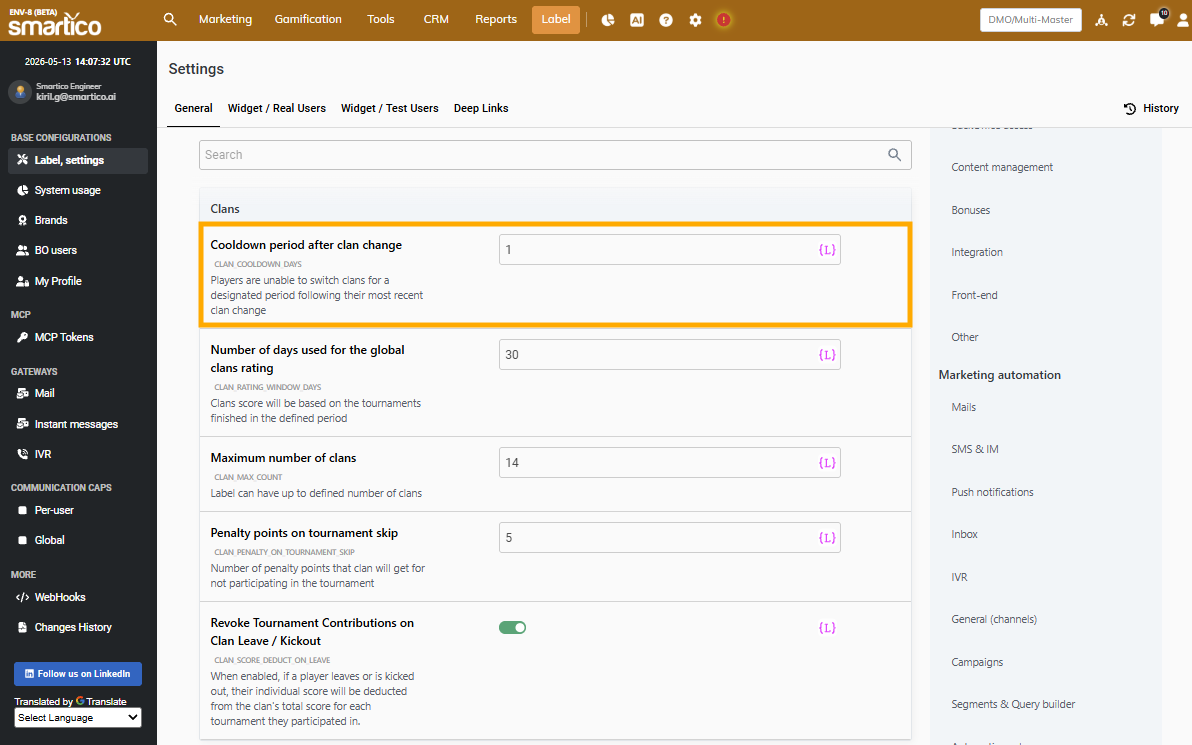Click the {L} icon for global clans rating days
The image size is (1192, 745).
pos(826,355)
